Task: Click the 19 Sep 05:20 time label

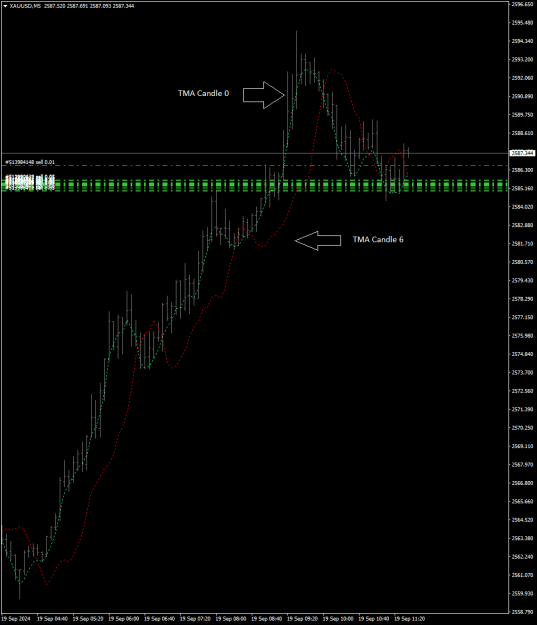Action: [88, 619]
